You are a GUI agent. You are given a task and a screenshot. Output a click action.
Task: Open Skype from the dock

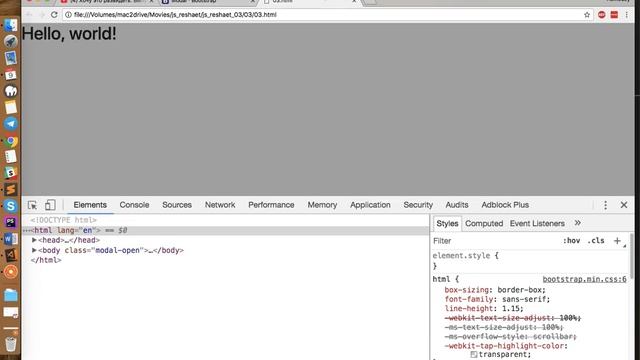coord(11,206)
